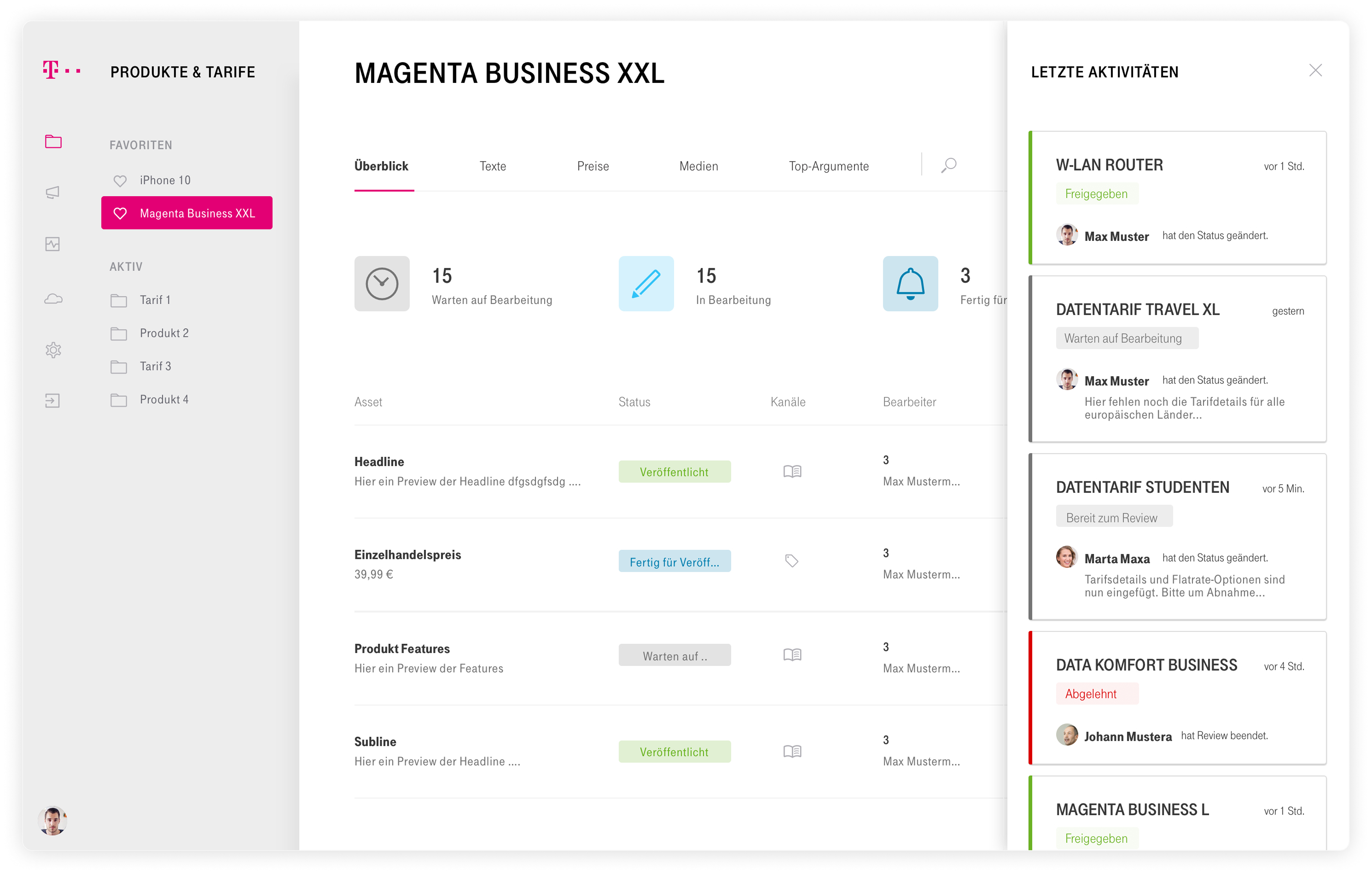
Task: Click the search magnifier icon
Action: (x=949, y=165)
